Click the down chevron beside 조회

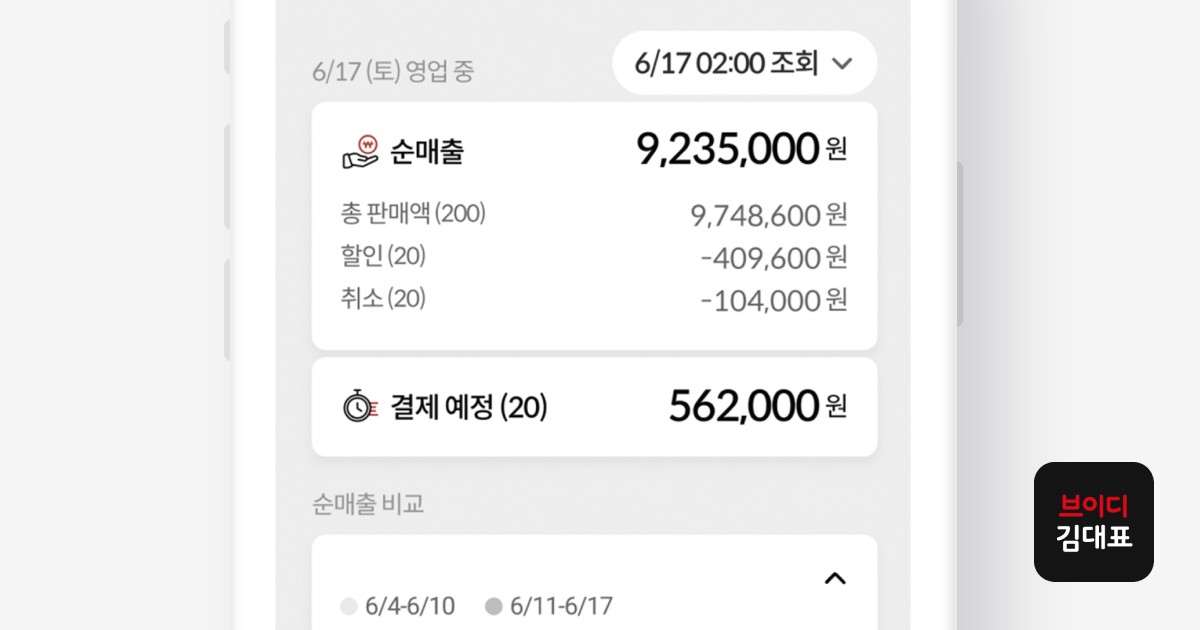(x=842, y=64)
